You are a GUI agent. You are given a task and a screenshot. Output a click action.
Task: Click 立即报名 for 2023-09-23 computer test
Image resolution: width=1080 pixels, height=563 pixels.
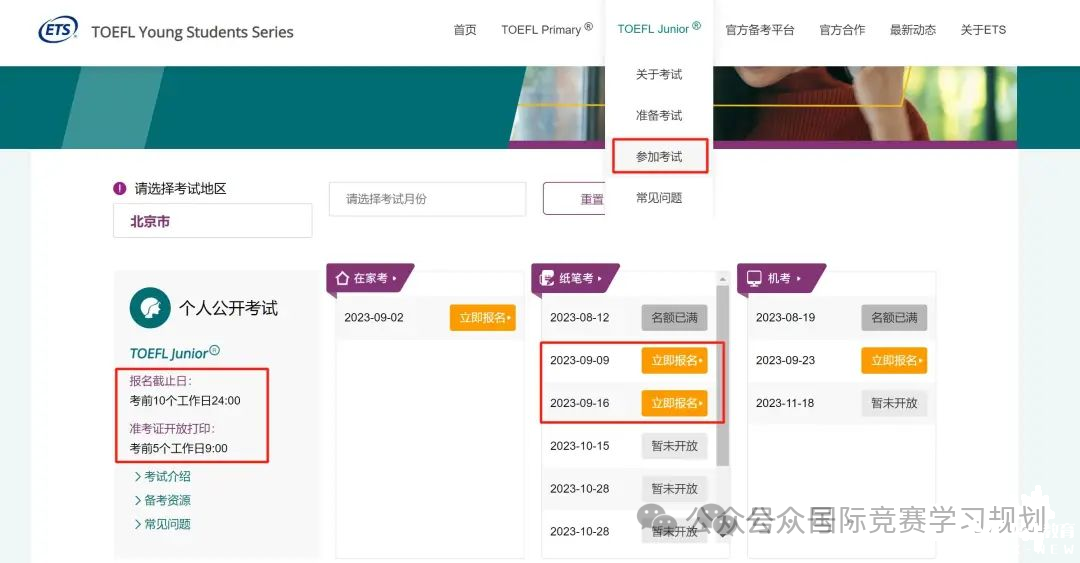(894, 360)
